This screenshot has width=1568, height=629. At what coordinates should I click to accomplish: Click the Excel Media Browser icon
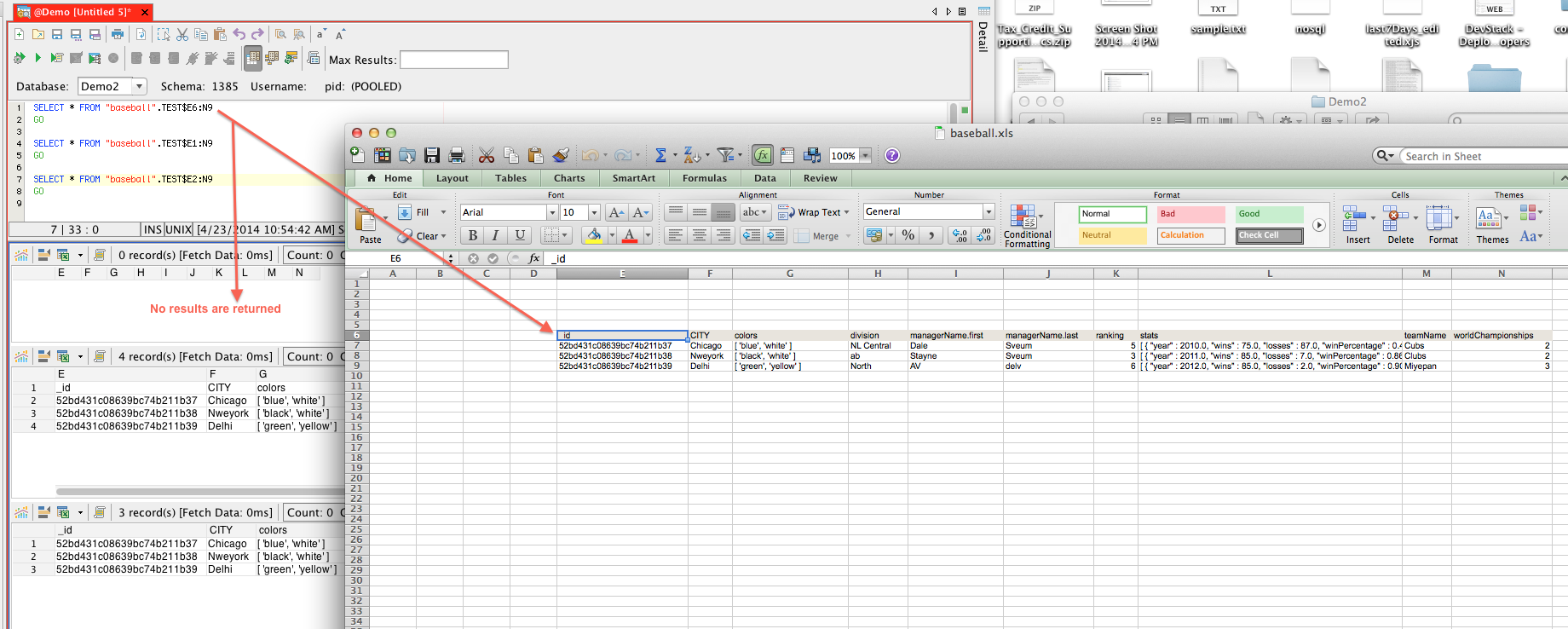pyautogui.click(x=812, y=155)
